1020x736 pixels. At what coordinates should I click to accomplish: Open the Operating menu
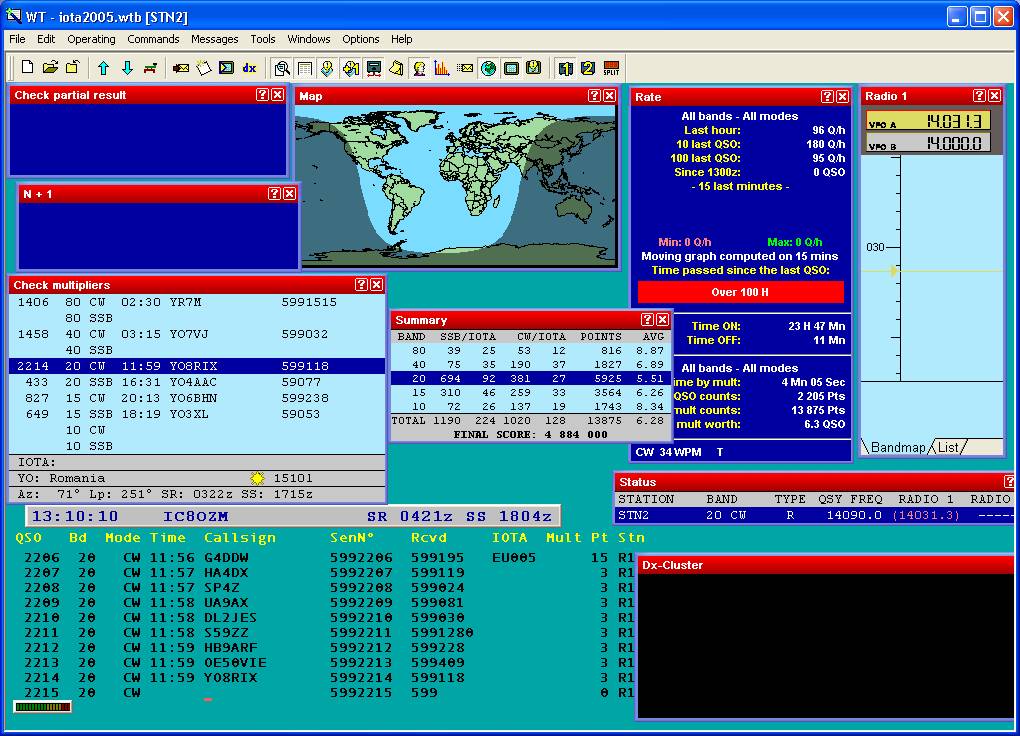pos(91,39)
